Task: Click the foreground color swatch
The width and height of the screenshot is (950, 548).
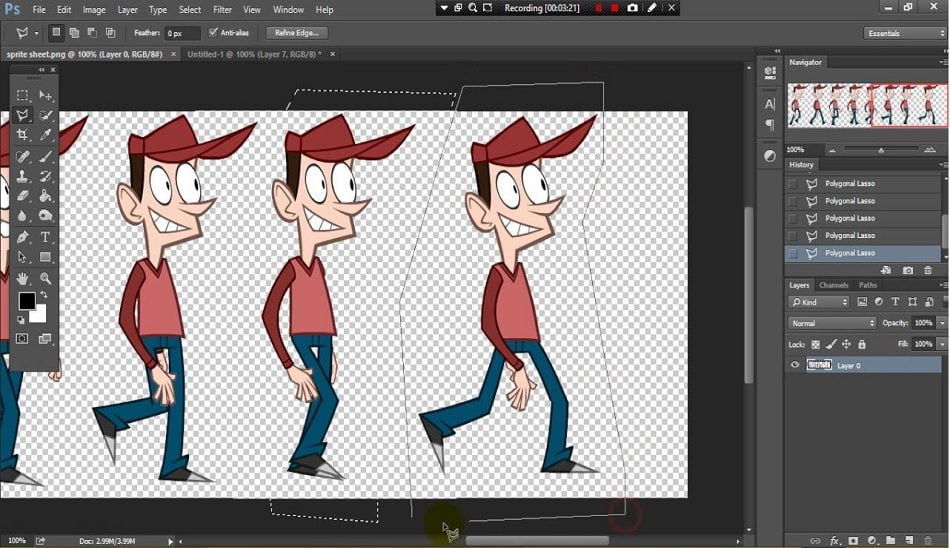Action: (x=27, y=301)
